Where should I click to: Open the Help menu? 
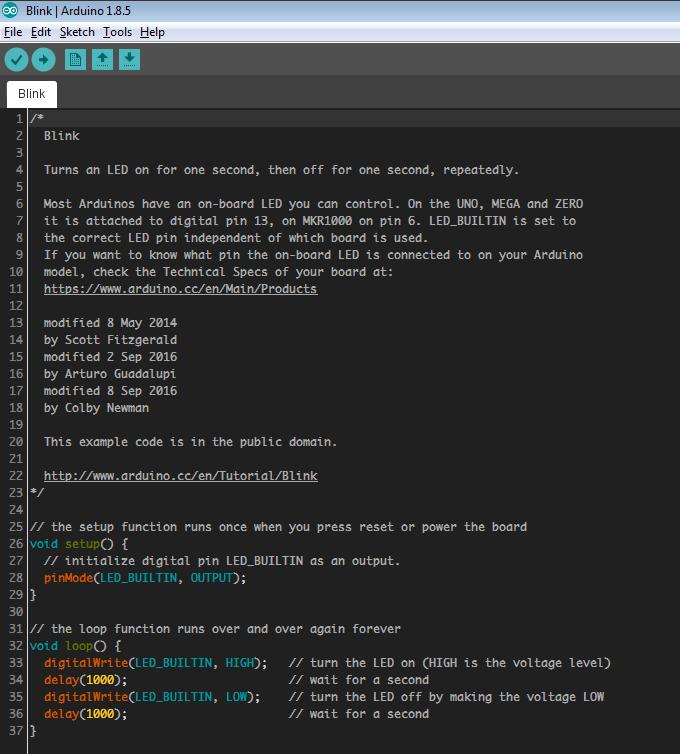(152, 32)
